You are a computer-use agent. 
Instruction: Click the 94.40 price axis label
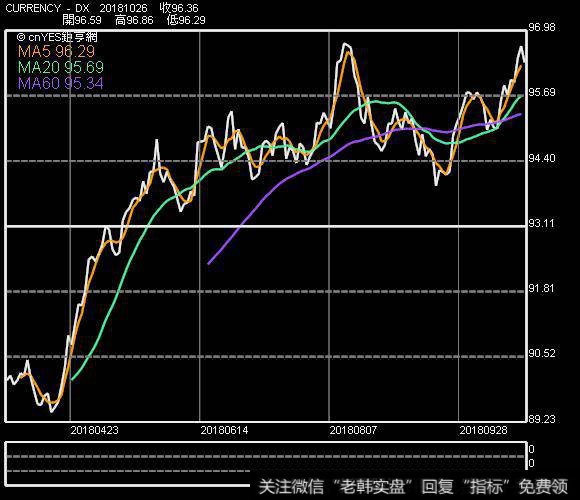(x=542, y=158)
